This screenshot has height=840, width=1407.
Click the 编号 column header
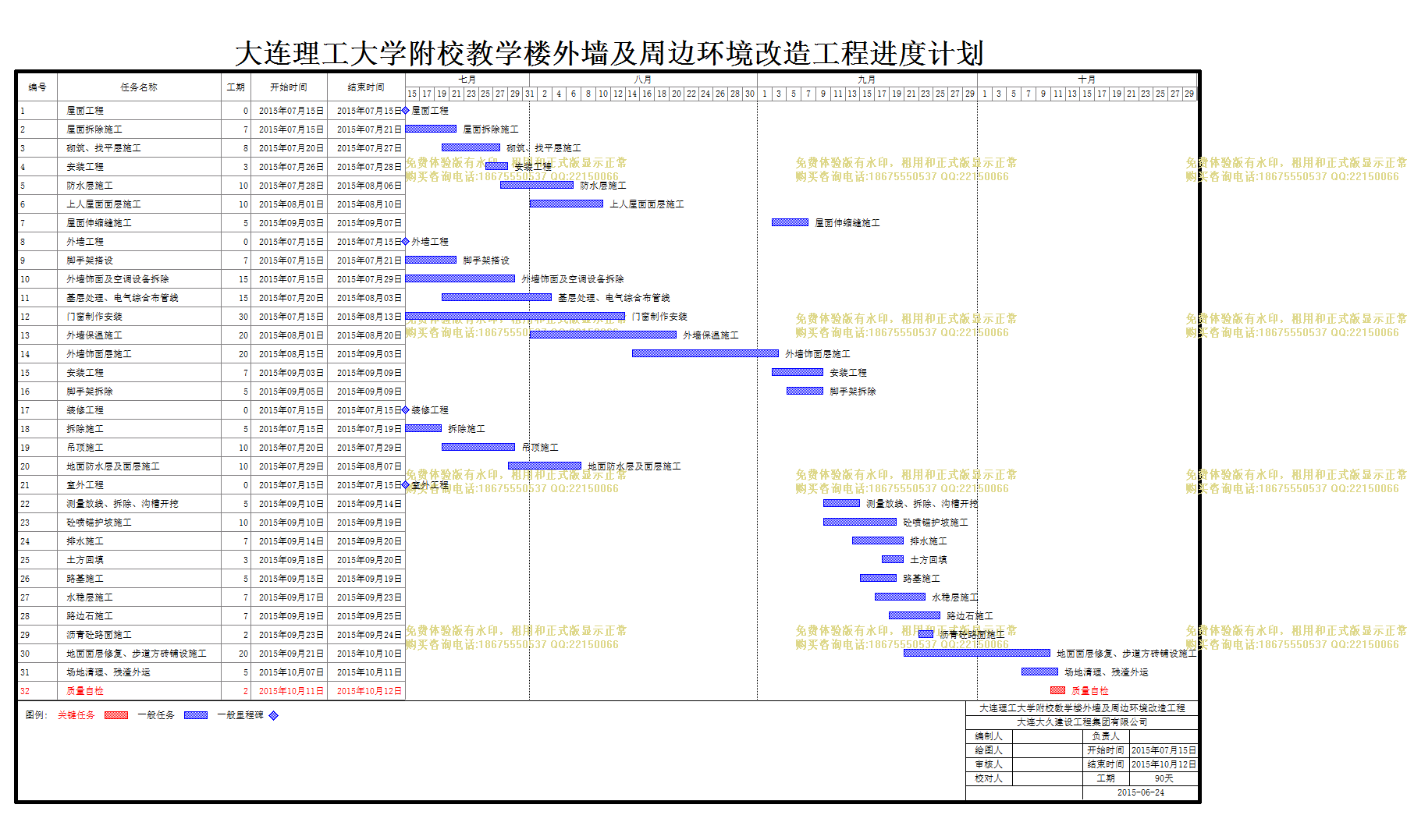point(37,87)
